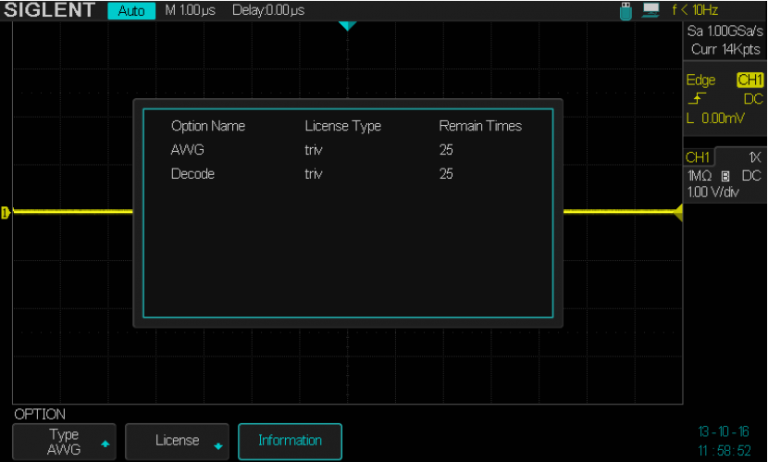768x462 pixels.
Task: Click the M 1.00µs timebase setting
Action: point(192,10)
